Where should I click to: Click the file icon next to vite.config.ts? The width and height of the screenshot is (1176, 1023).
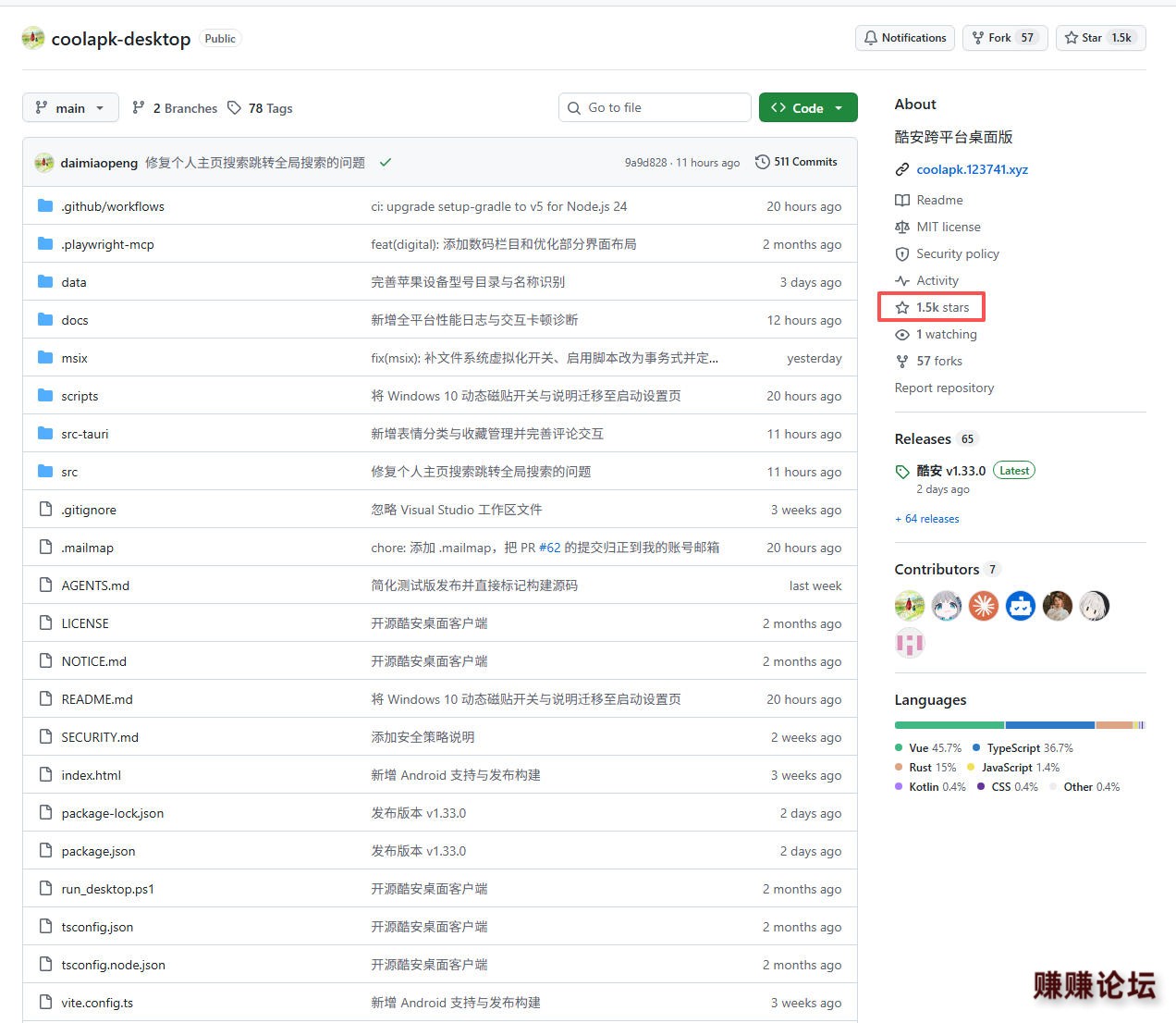[45, 1003]
